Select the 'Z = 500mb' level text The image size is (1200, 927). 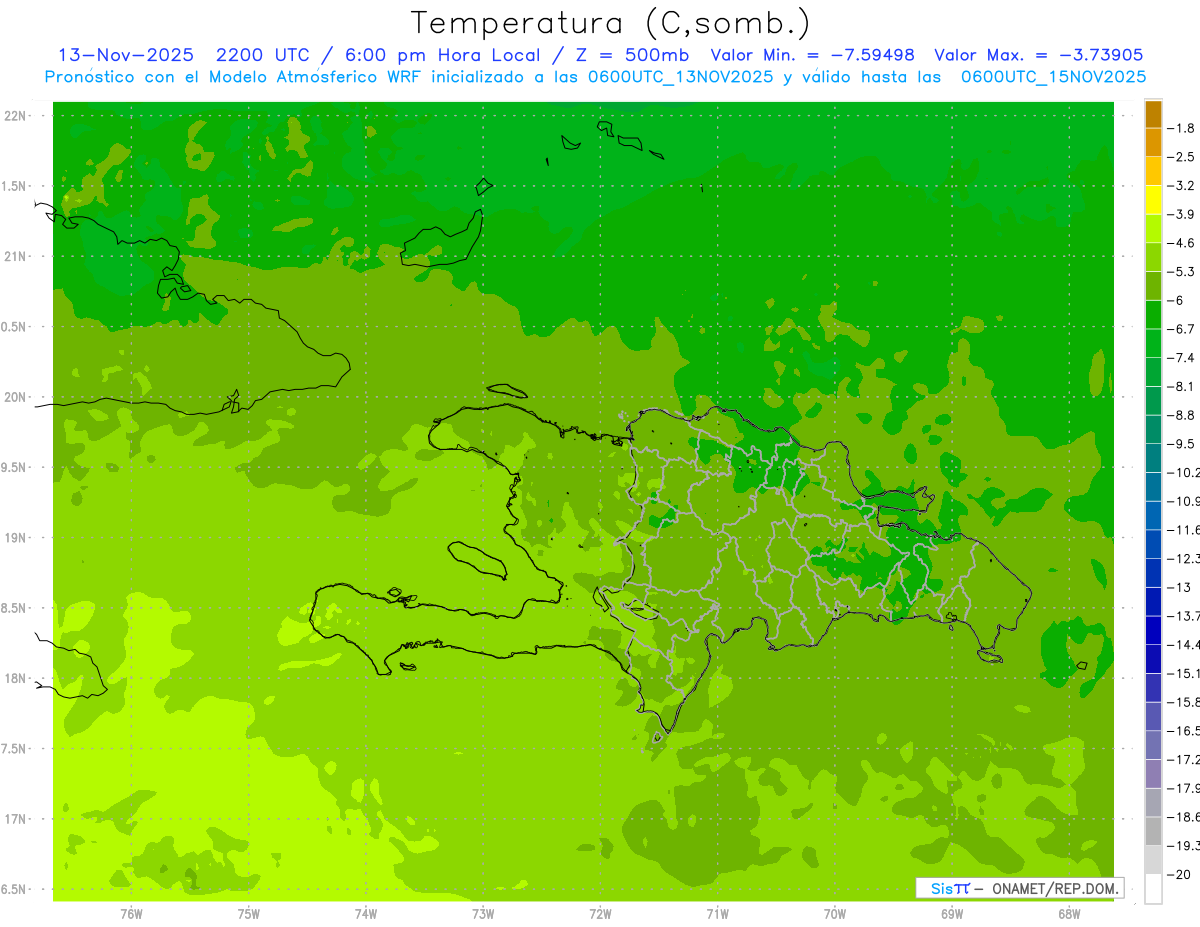click(626, 55)
